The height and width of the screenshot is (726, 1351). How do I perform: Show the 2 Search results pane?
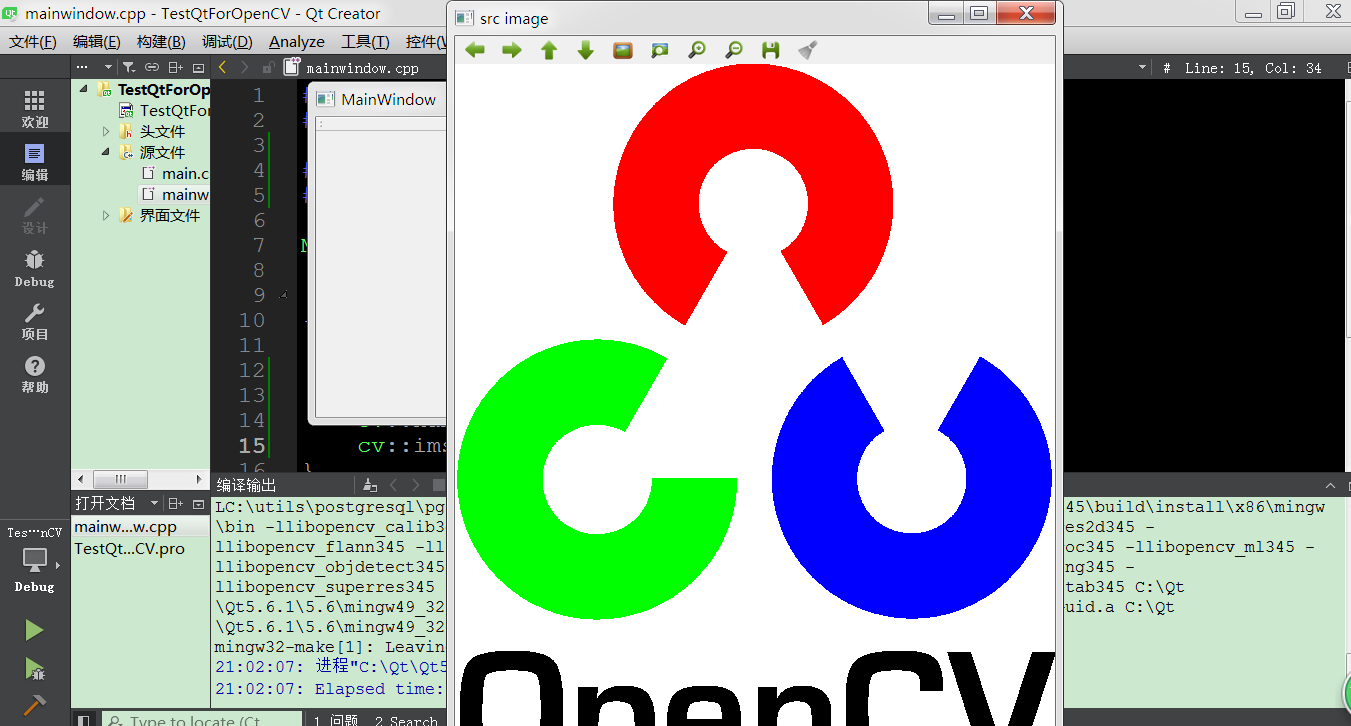[406, 720]
